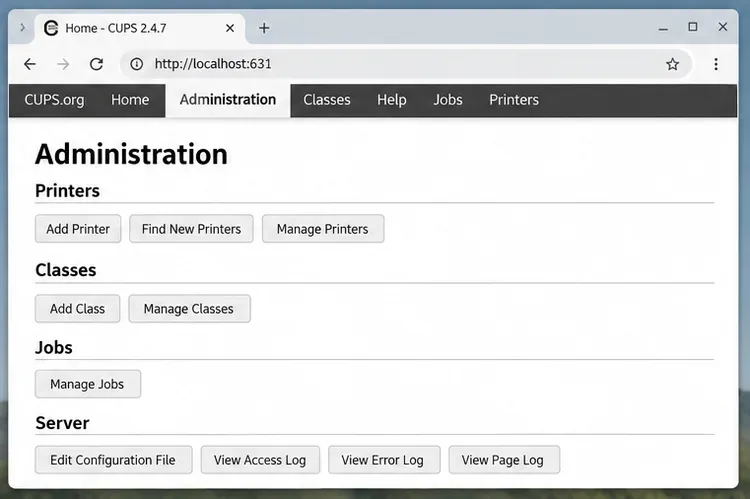Open Manage Classes
The width and height of the screenshot is (750, 499).
coord(189,309)
